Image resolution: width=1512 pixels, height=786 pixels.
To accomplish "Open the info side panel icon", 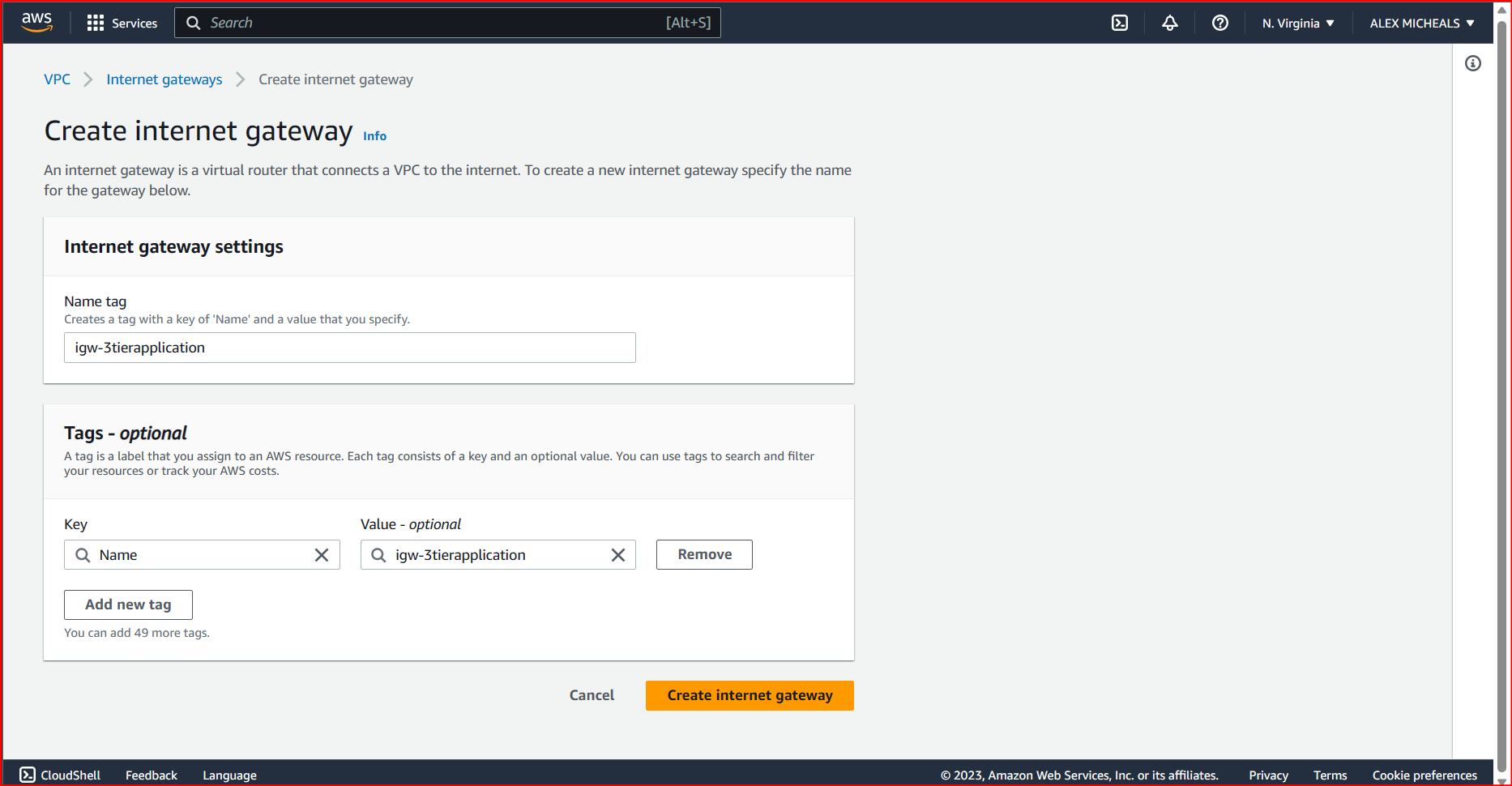I will (x=1474, y=63).
